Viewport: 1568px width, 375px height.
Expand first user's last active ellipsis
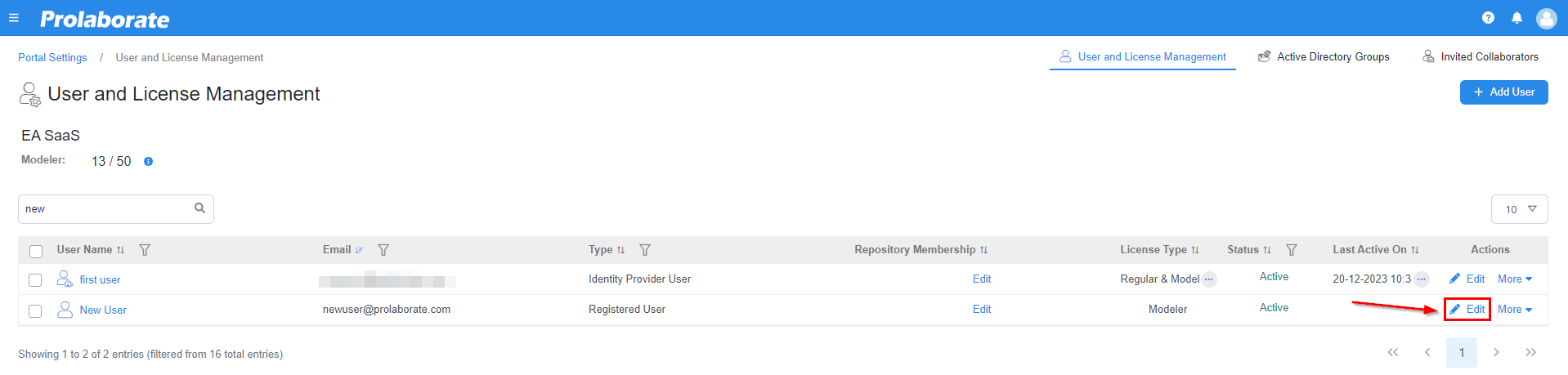tap(1422, 279)
